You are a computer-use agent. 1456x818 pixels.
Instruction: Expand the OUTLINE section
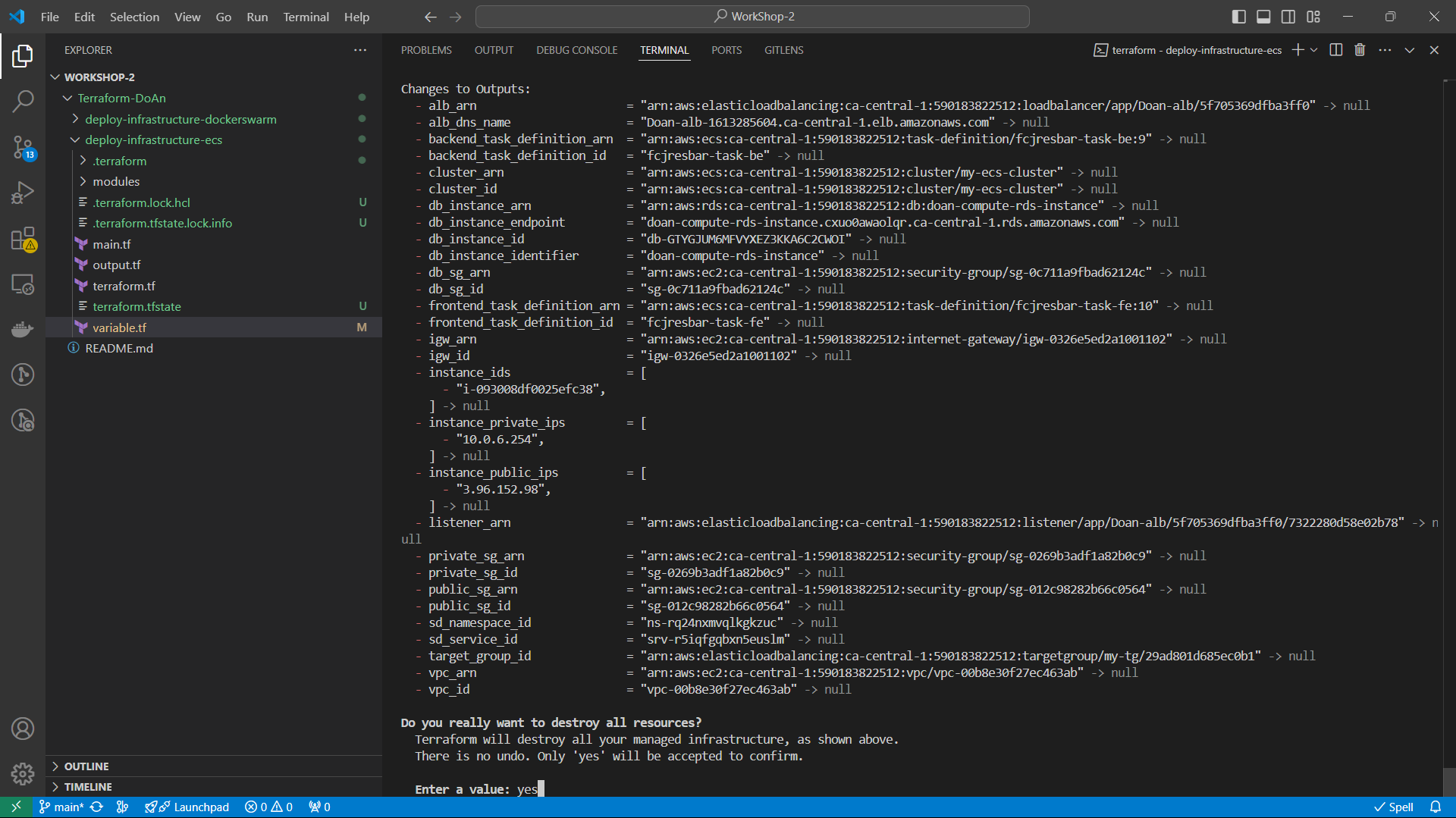point(214,766)
